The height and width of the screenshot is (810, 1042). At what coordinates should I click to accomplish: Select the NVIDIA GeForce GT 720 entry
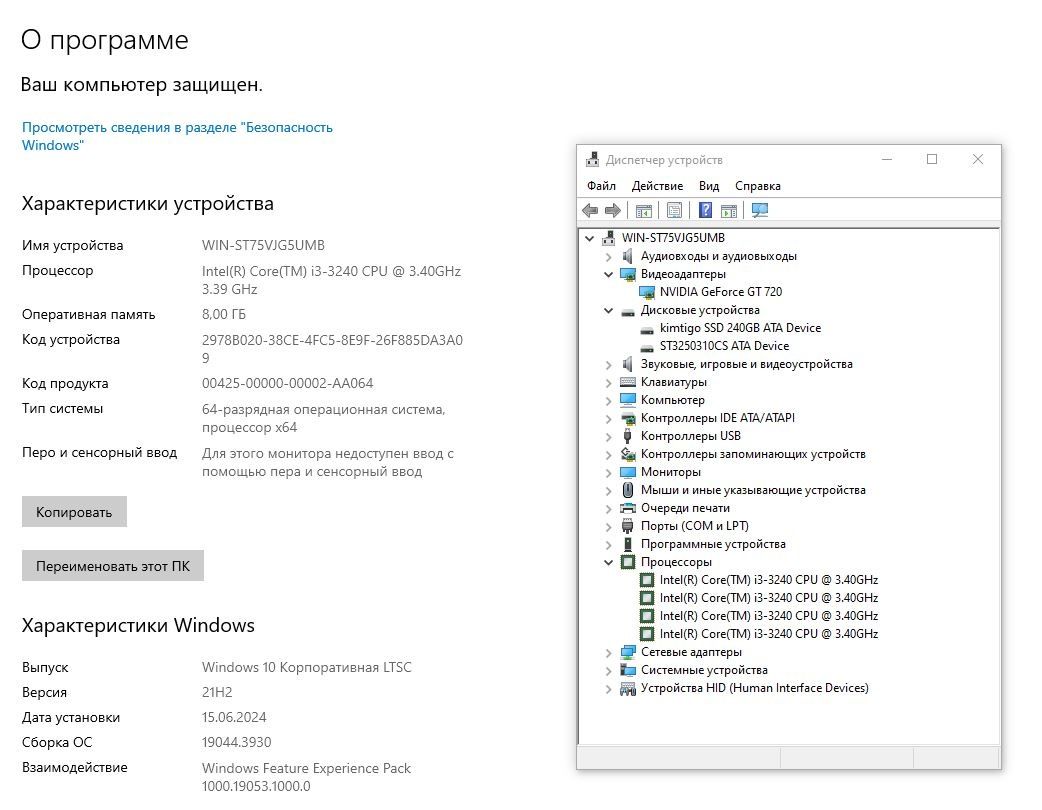[x=720, y=292]
